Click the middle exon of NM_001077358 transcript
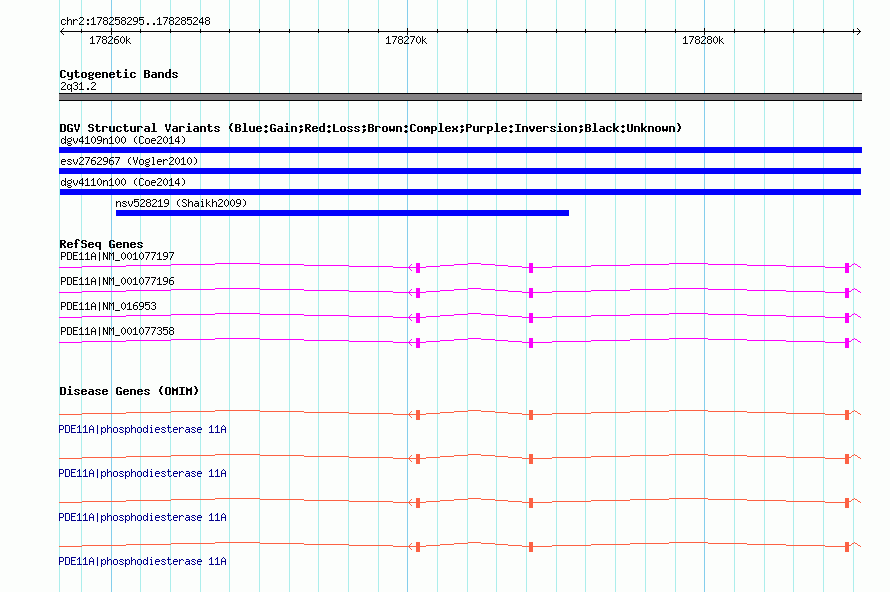890x592 pixels. pos(531,343)
